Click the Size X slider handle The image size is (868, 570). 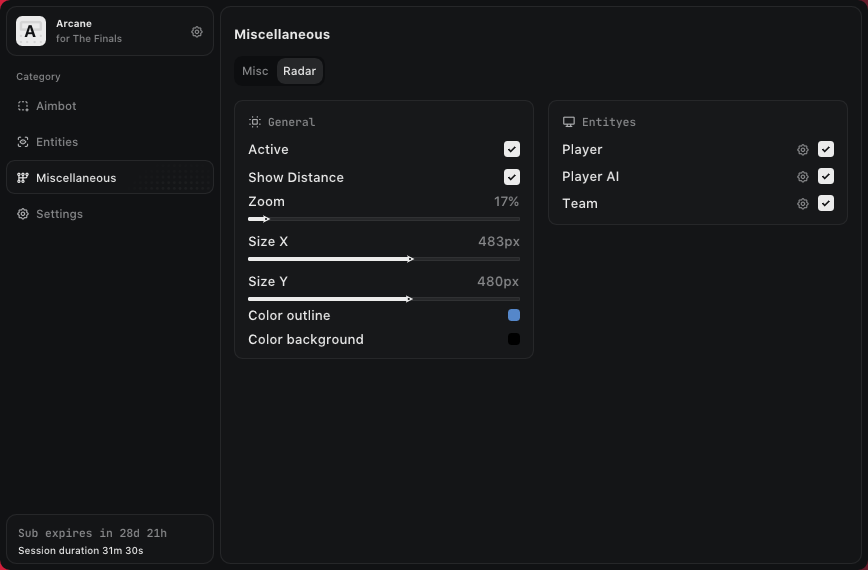pyautogui.click(x=410, y=259)
